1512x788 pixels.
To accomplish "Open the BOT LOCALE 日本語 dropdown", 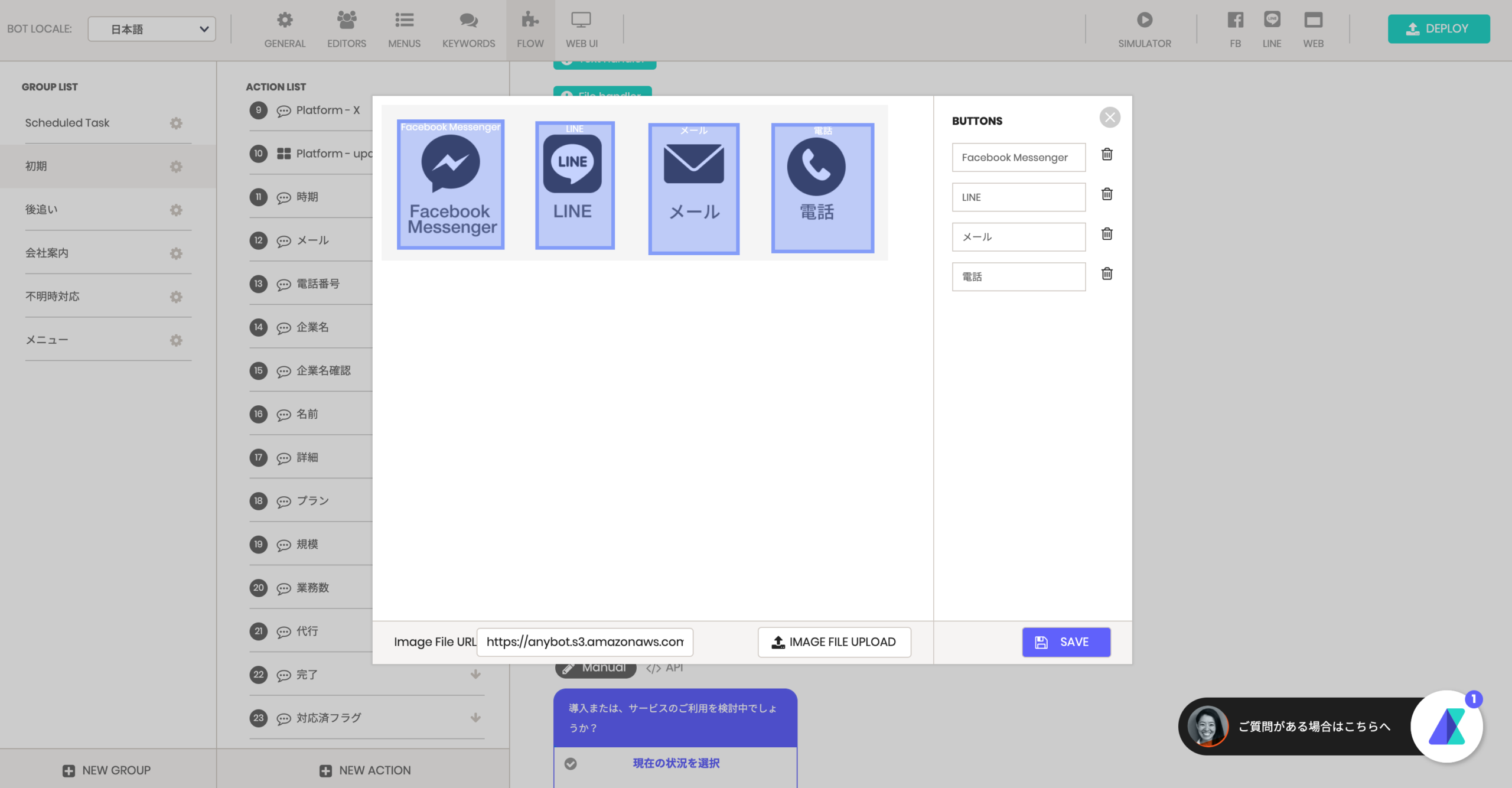I will (x=152, y=29).
